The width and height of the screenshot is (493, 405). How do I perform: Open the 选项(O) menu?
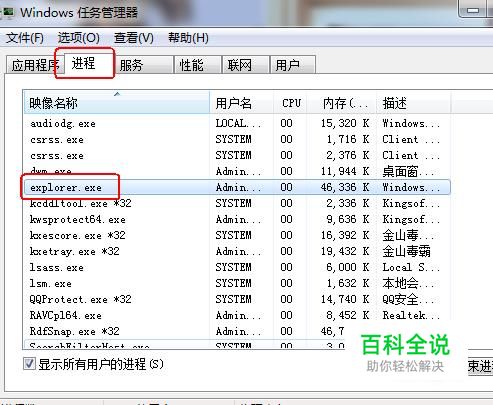[x=79, y=38]
